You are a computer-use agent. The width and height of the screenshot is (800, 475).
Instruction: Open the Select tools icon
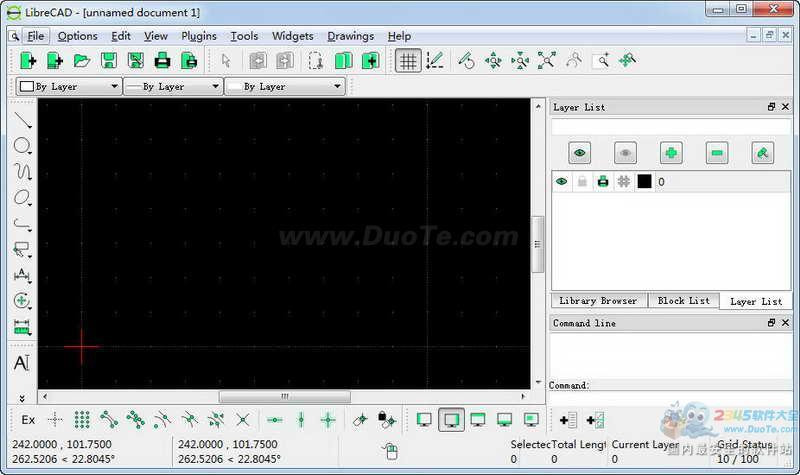click(22, 249)
